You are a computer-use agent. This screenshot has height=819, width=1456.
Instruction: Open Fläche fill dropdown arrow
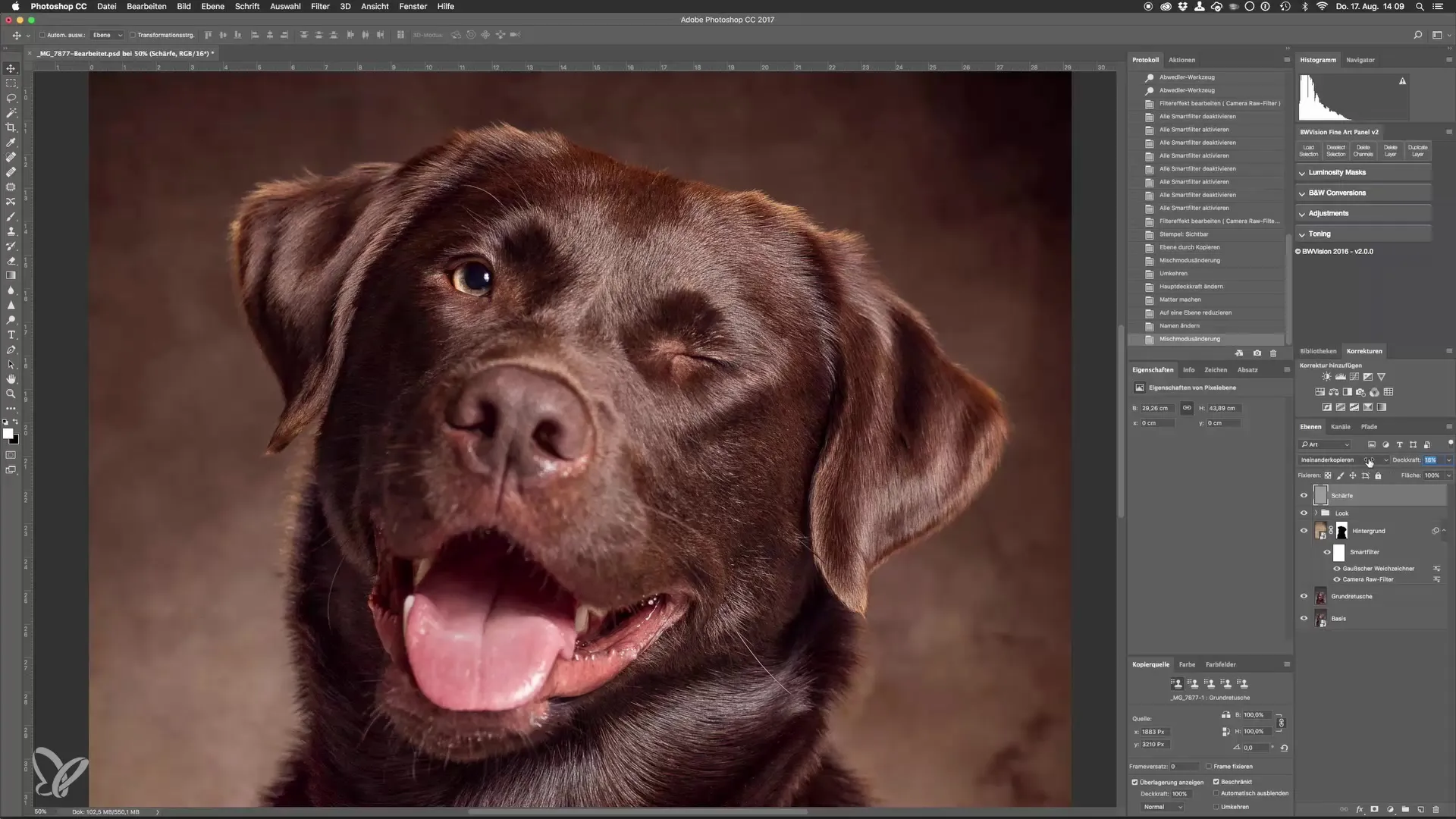(1448, 475)
